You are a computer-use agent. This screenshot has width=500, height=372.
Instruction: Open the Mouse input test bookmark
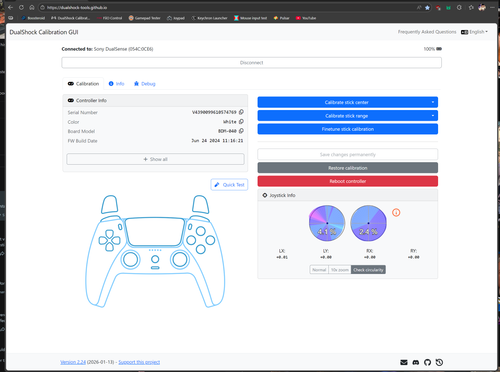250,18
